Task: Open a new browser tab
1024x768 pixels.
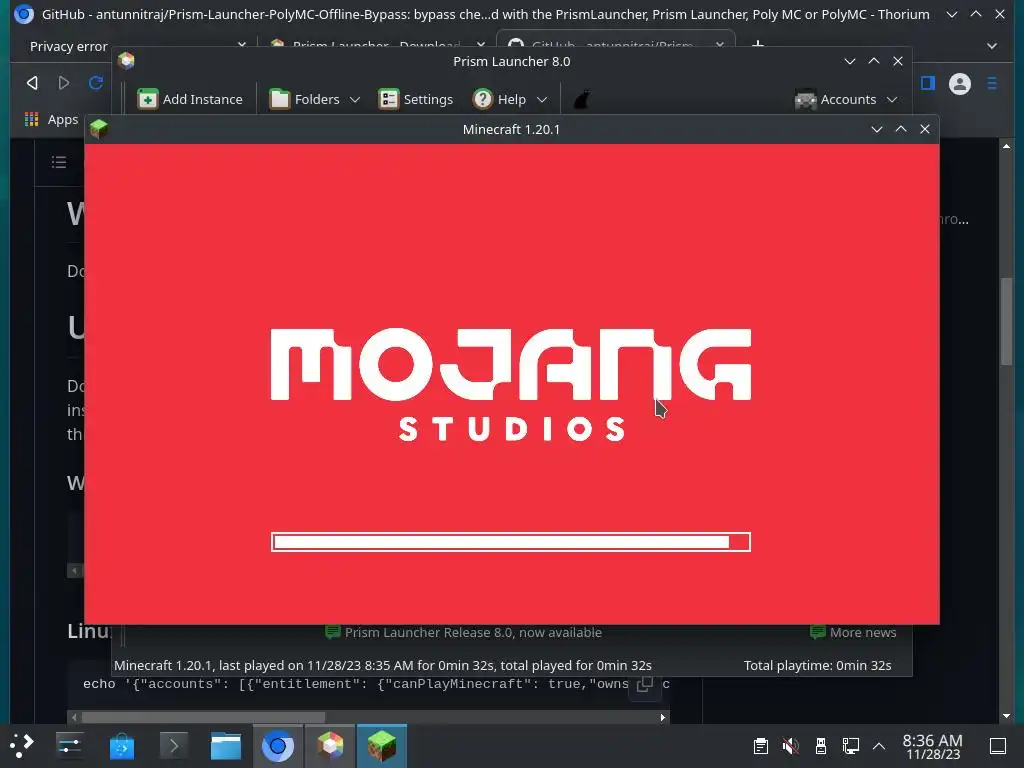Action: 758,45
